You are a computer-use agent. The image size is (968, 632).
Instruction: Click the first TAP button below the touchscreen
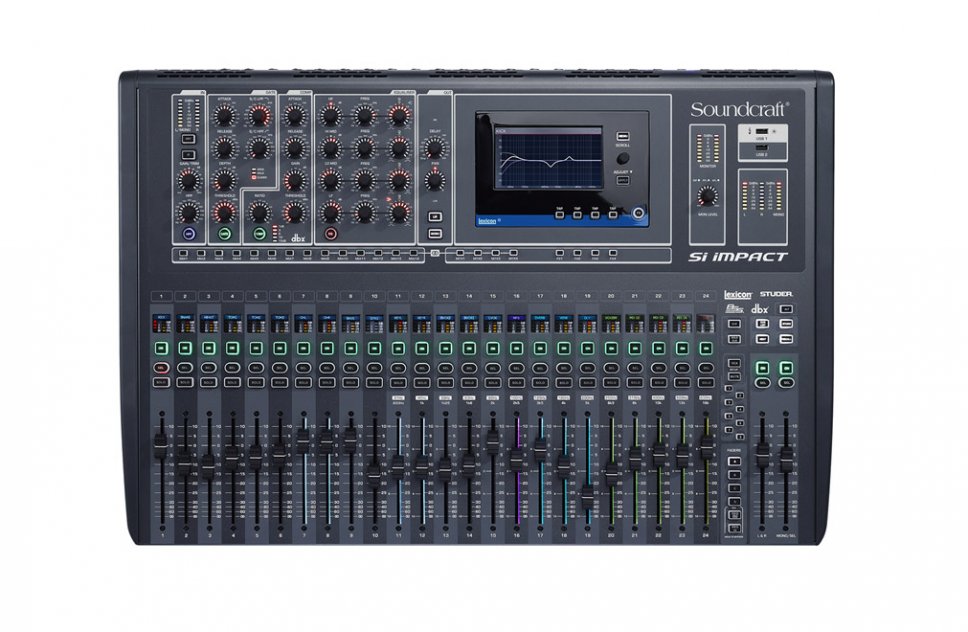point(559,212)
